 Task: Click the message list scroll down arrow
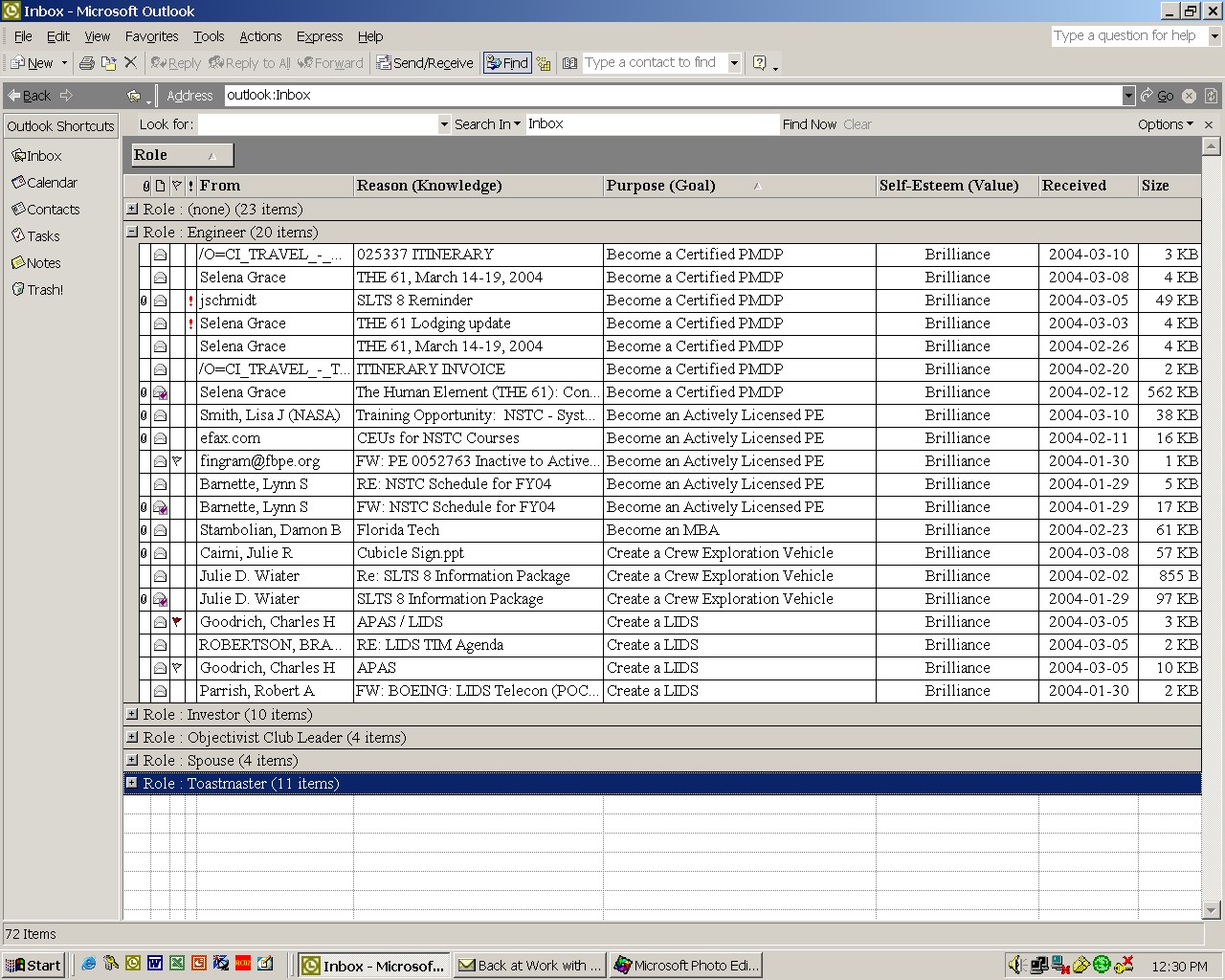1212,910
